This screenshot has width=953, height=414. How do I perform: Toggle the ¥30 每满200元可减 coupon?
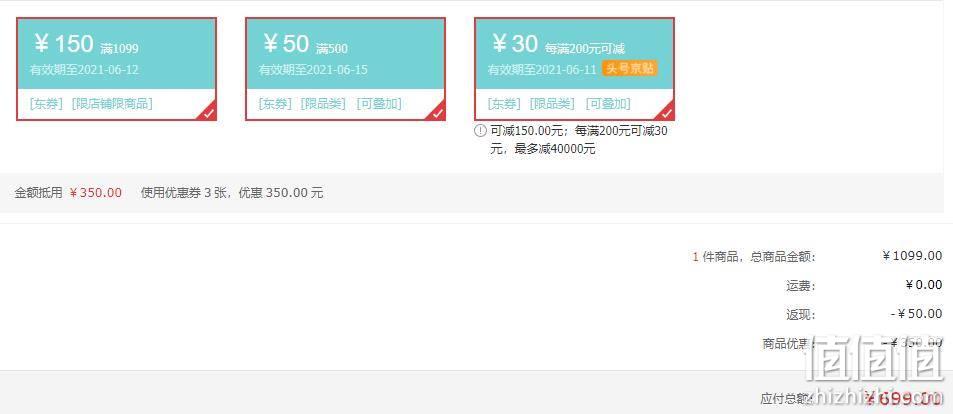[574, 69]
